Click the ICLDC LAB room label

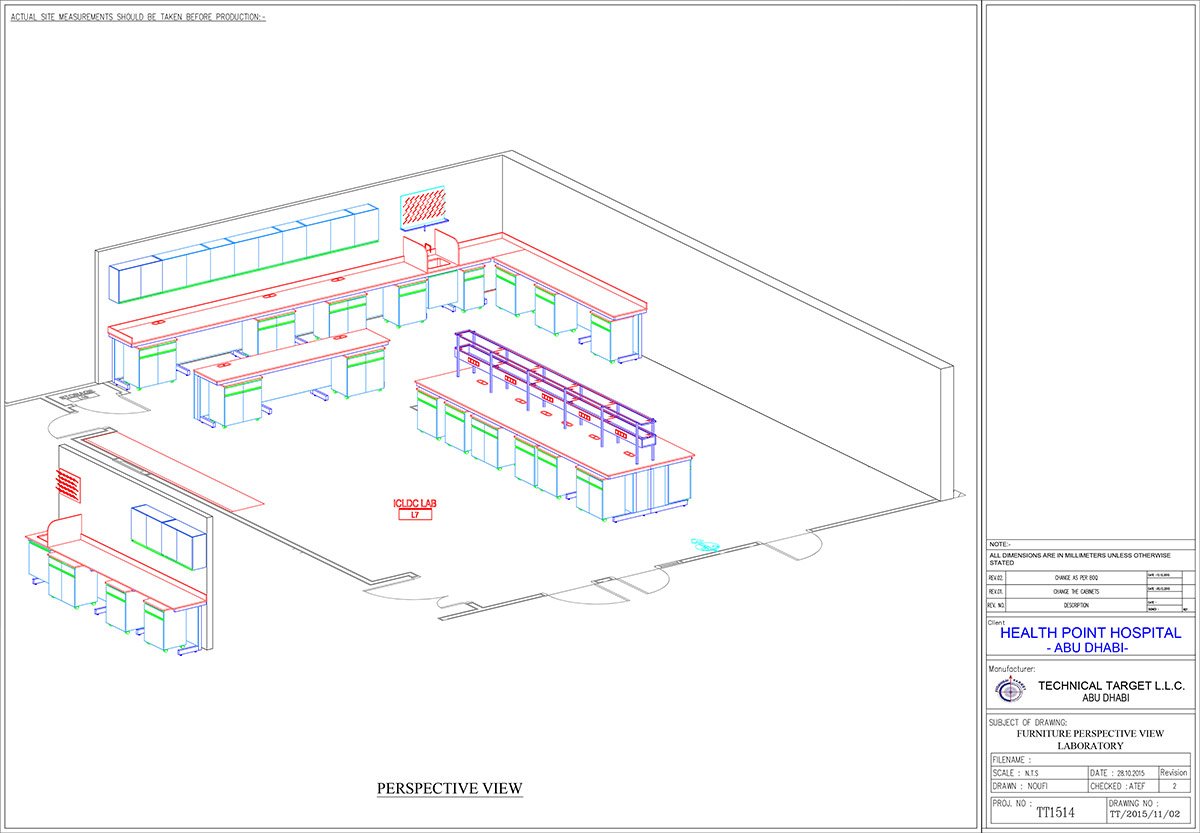pyautogui.click(x=414, y=504)
